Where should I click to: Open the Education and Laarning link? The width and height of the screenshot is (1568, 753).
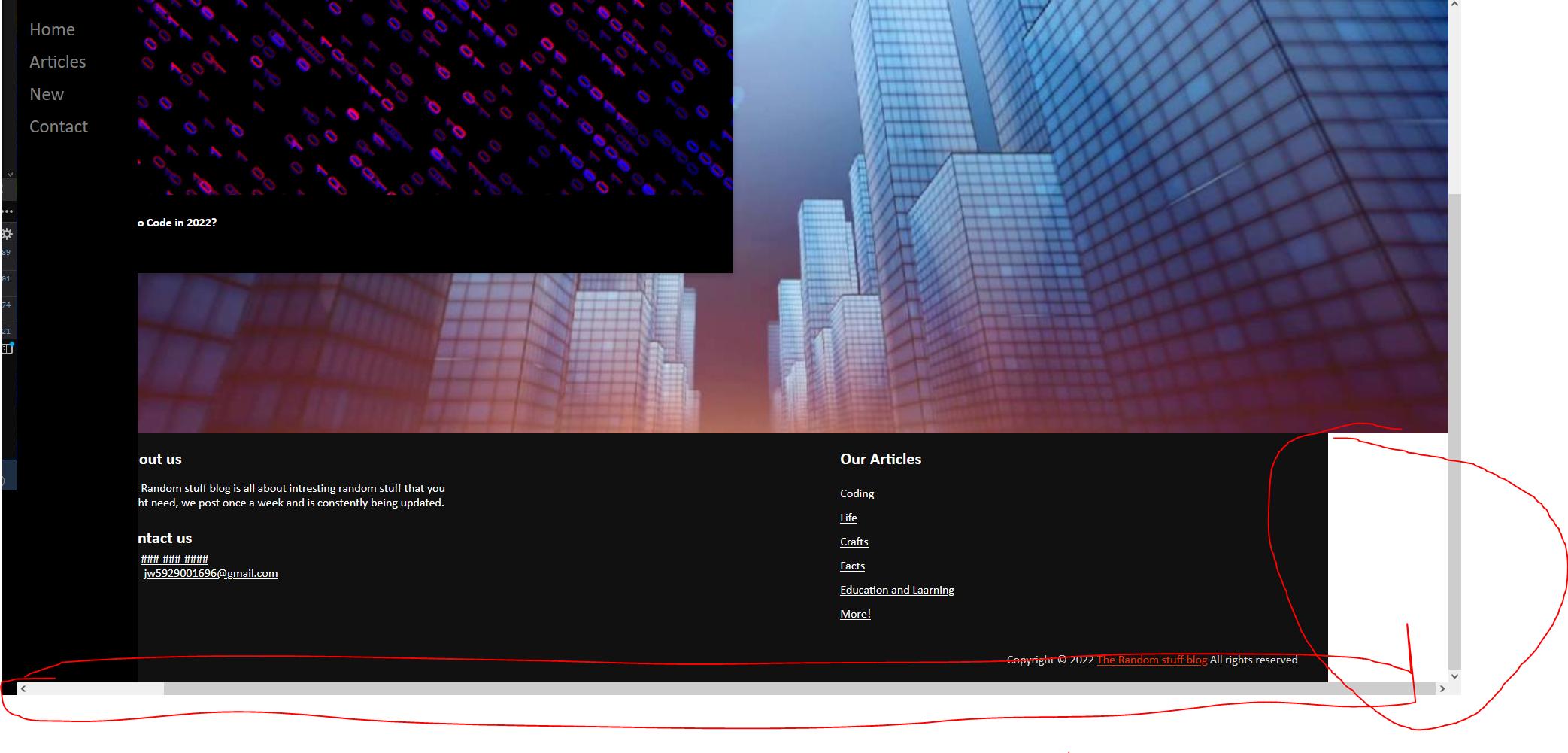896,590
